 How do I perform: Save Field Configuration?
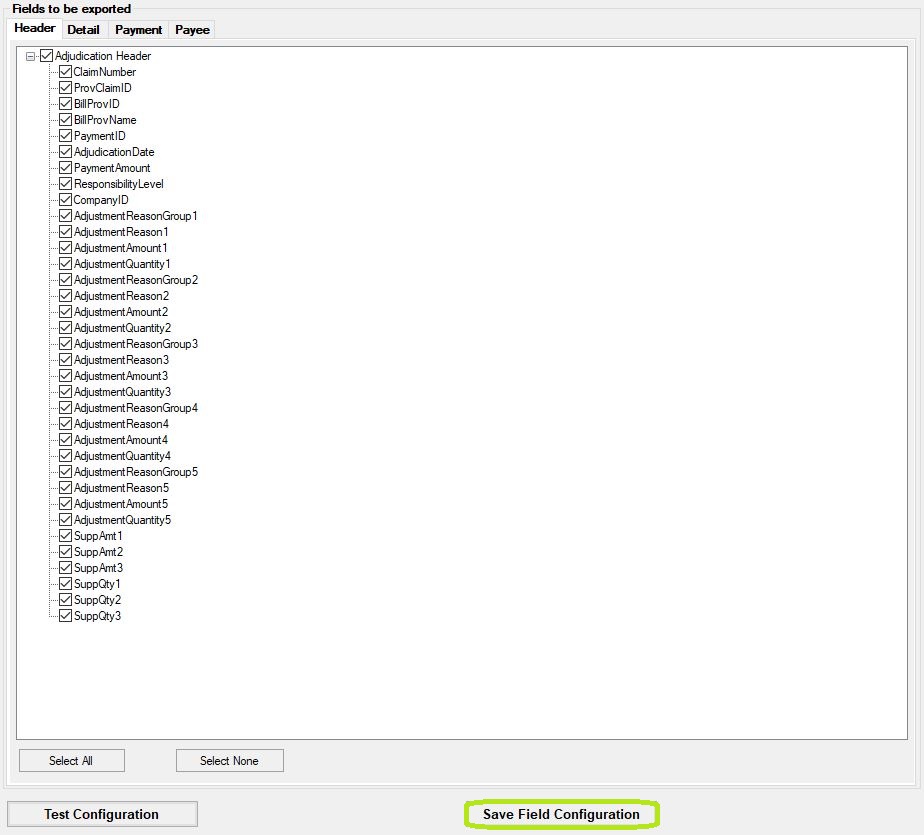[x=561, y=814]
